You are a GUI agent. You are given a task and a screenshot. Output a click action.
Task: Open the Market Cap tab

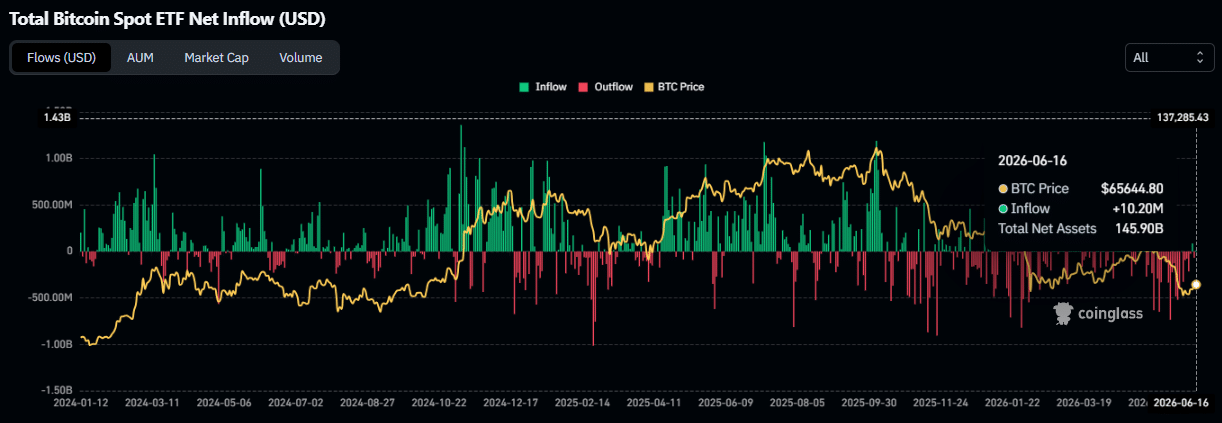coord(216,58)
